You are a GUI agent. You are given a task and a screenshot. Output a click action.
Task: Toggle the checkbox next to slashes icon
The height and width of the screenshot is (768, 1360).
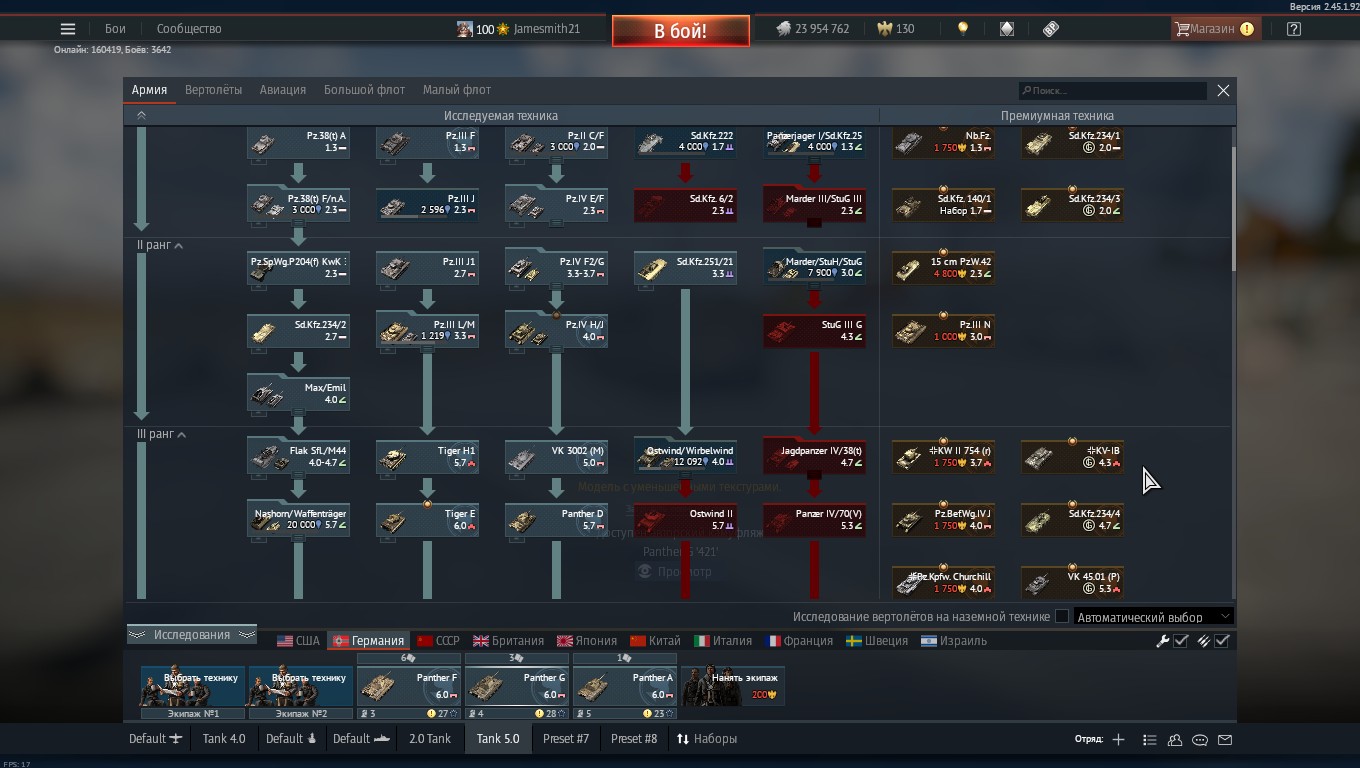pos(1222,641)
